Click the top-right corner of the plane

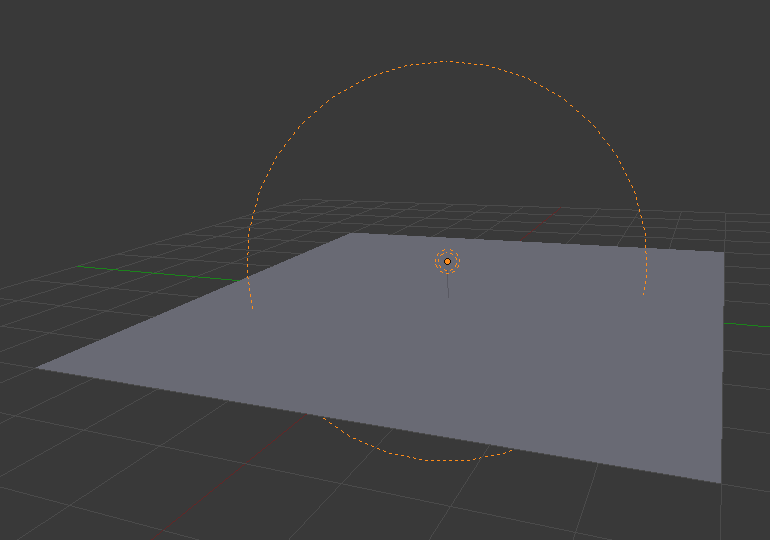tap(722, 251)
